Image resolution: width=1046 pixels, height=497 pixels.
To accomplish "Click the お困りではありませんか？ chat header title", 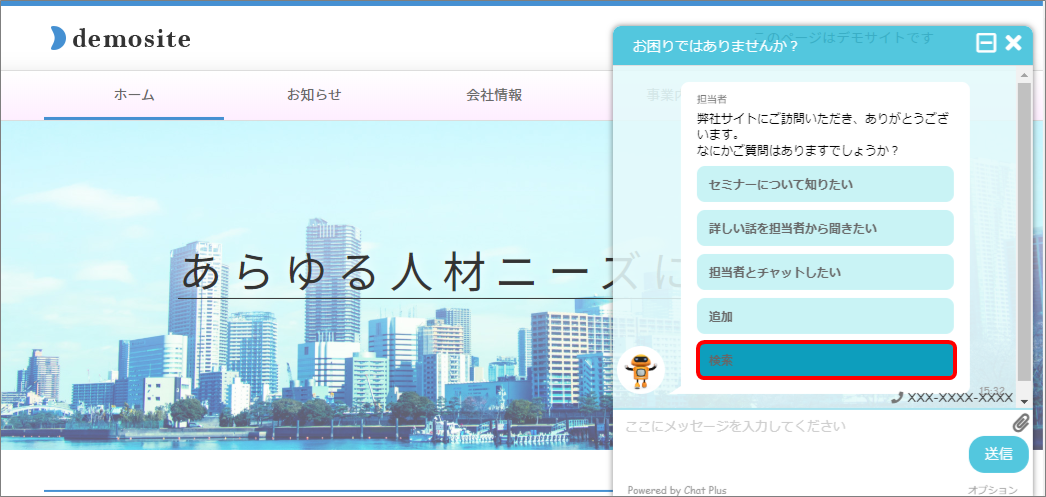I will click(x=715, y=46).
